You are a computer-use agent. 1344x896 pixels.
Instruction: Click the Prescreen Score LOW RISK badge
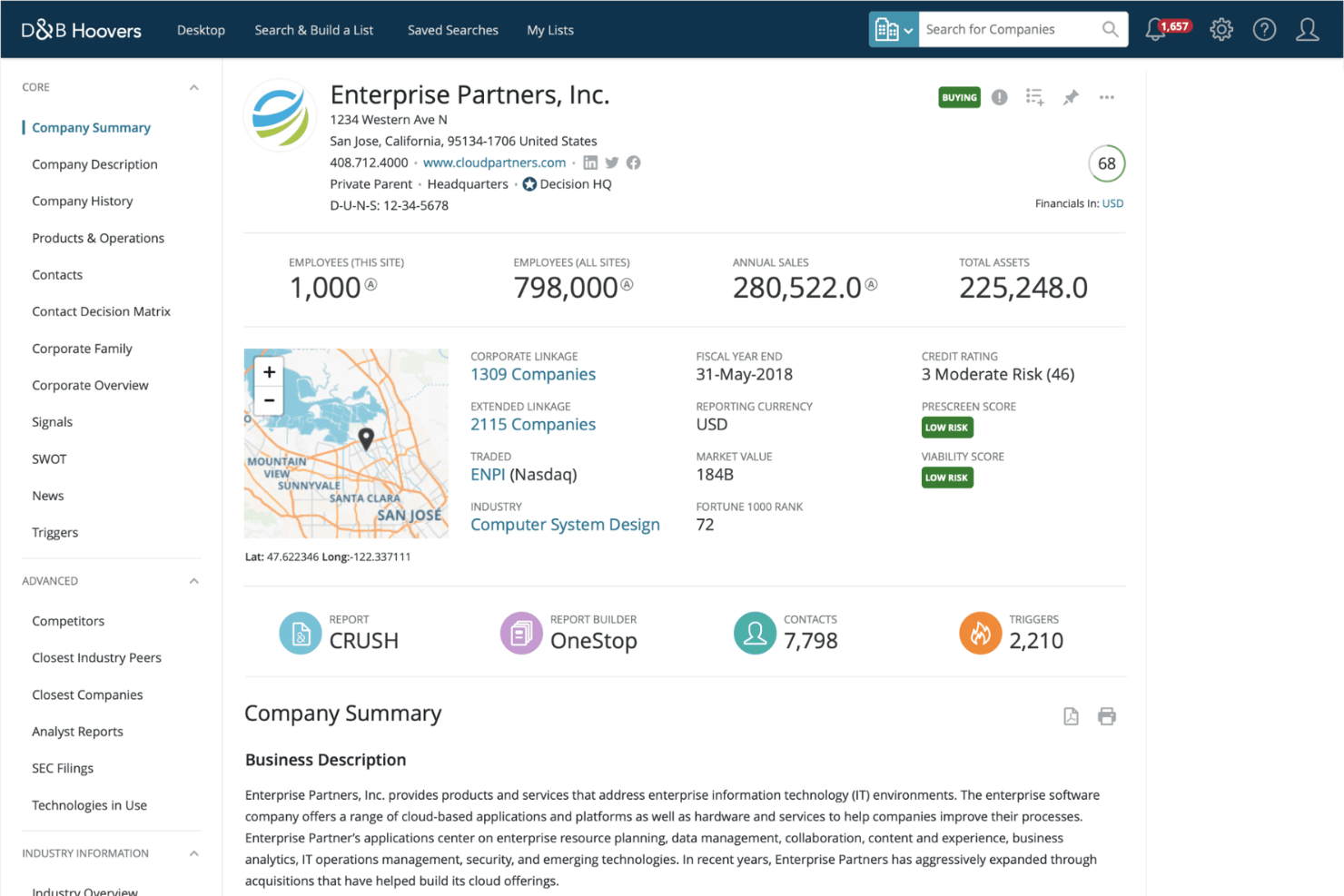947,428
